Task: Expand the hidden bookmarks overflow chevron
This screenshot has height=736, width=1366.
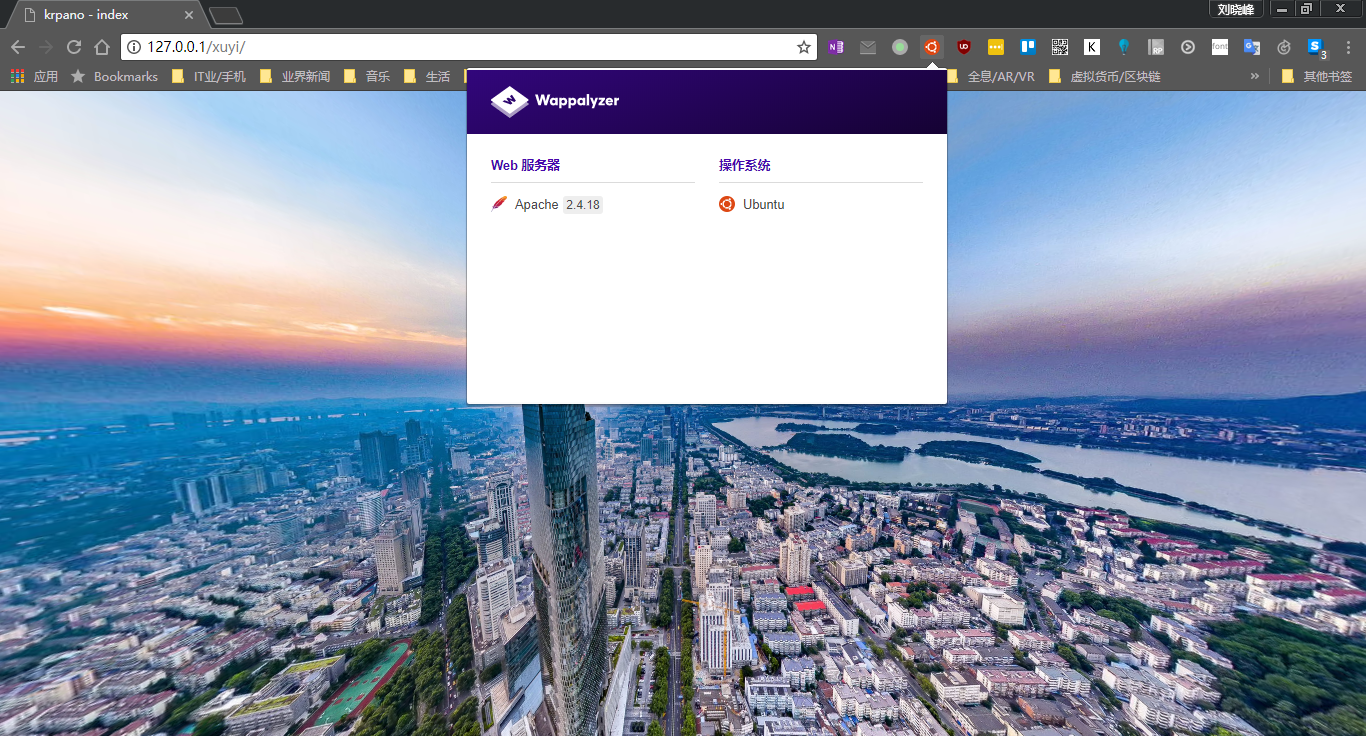Action: tap(1254, 76)
